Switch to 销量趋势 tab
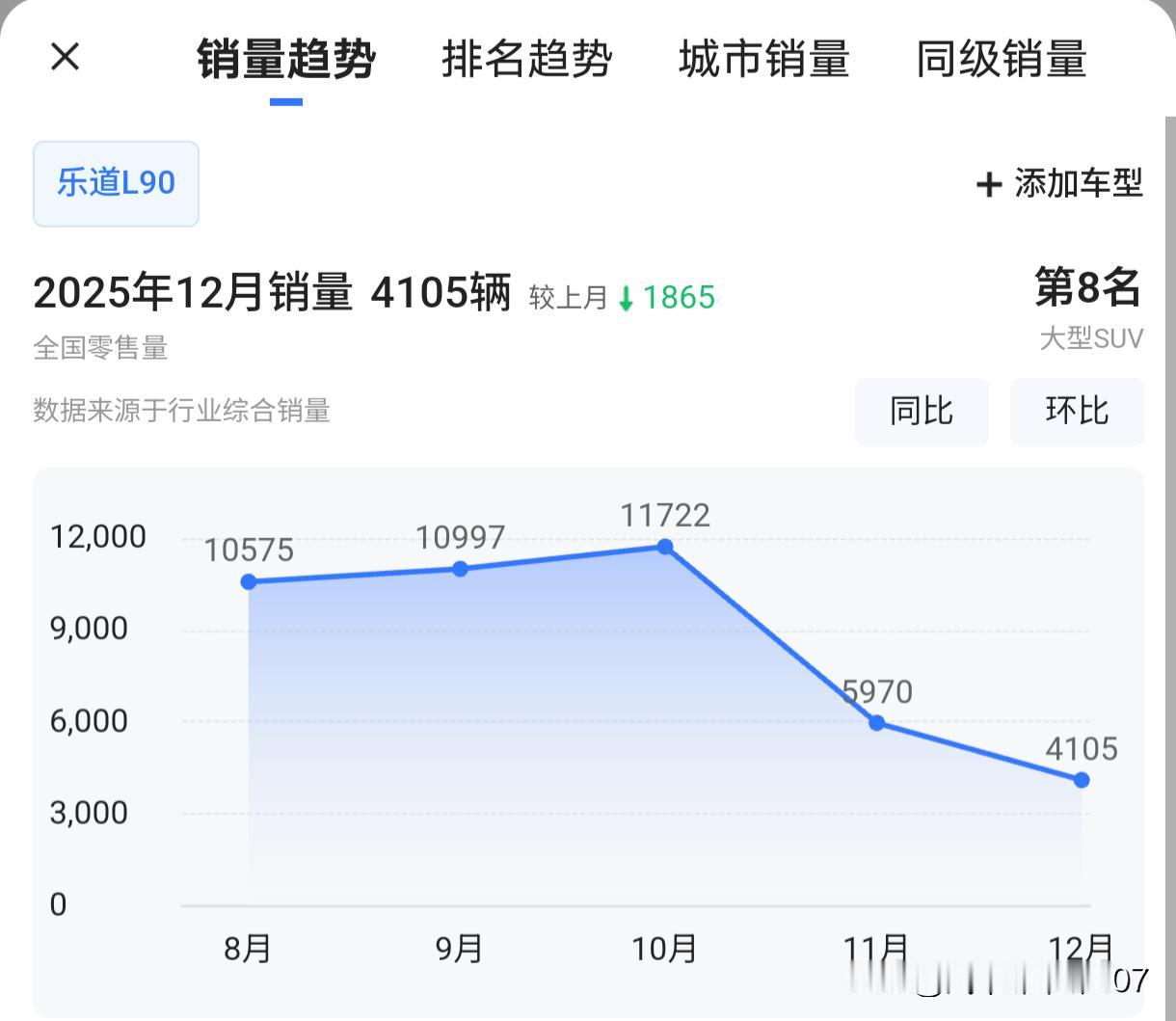The image size is (1176, 1021). [x=286, y=59]
